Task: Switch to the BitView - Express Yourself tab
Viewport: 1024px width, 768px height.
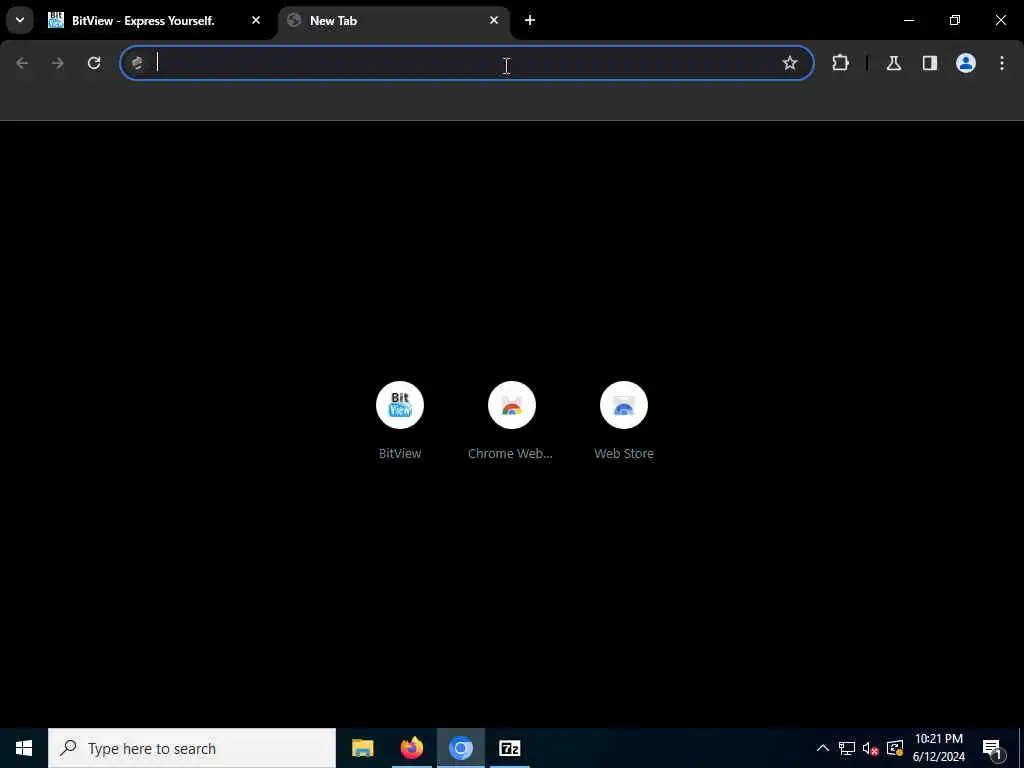Action: (154, 20)
